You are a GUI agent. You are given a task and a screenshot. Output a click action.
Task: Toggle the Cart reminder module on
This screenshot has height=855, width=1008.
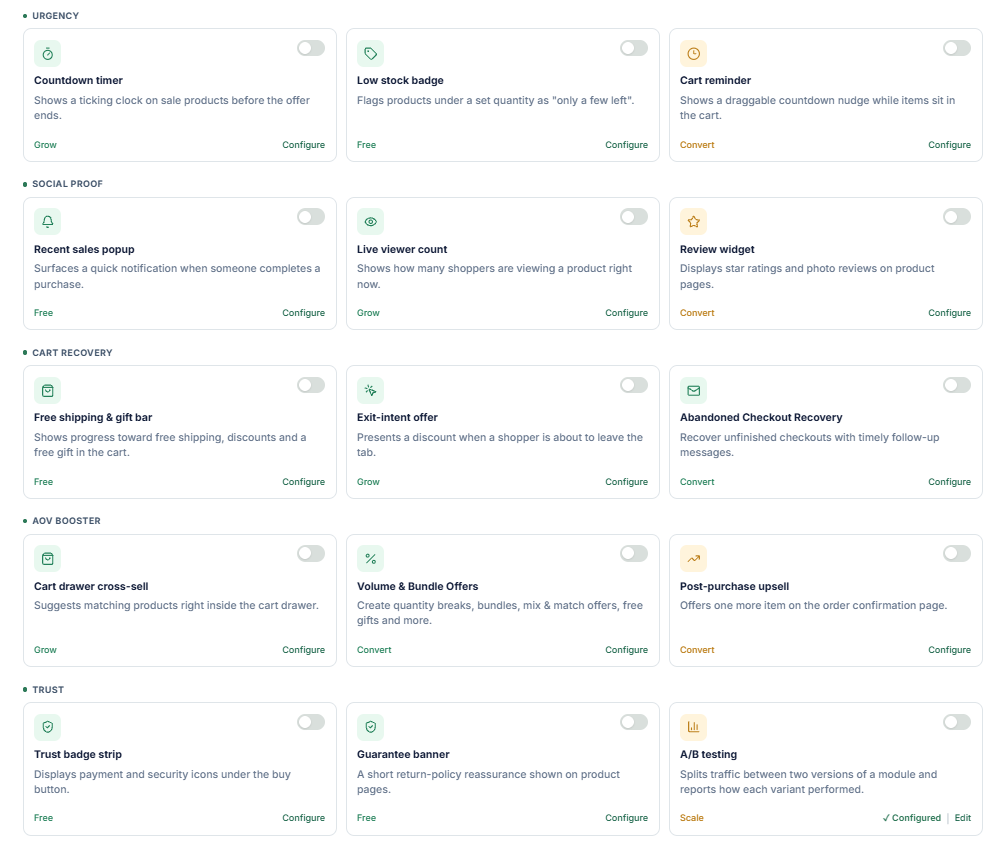[x=957, y=48]
